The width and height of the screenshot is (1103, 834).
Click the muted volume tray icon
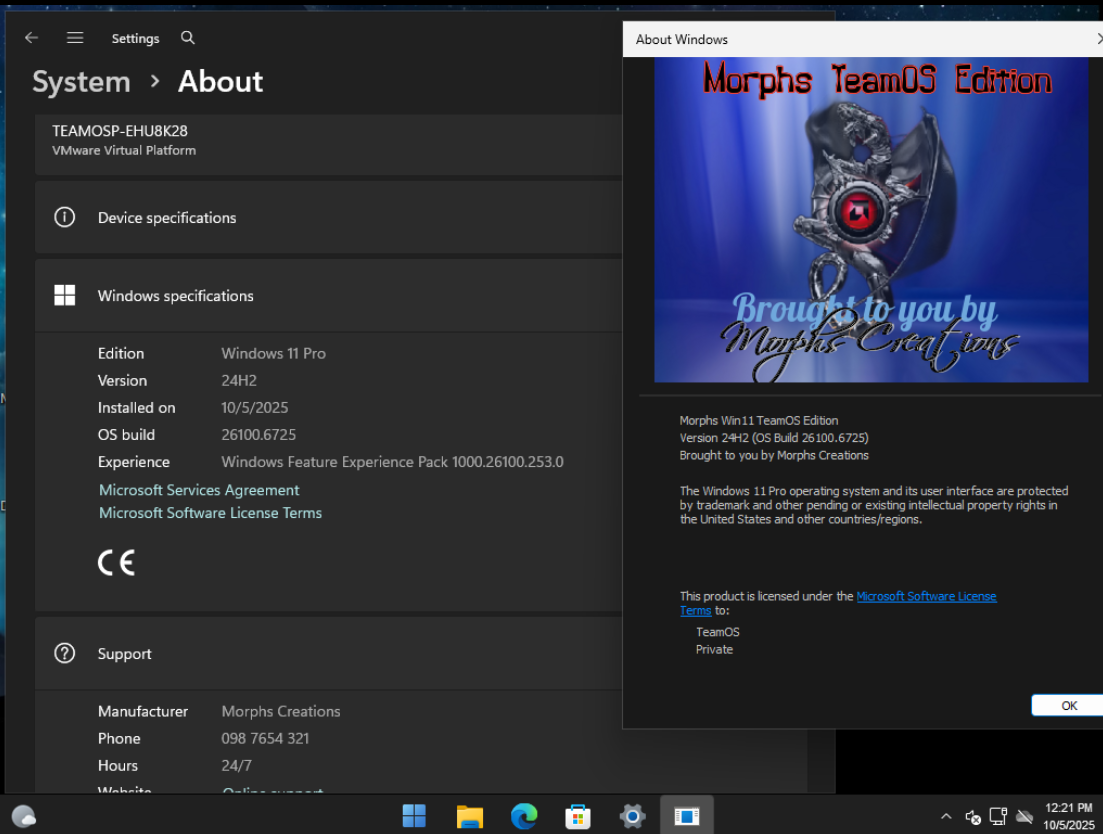click(x=973, y=817)
